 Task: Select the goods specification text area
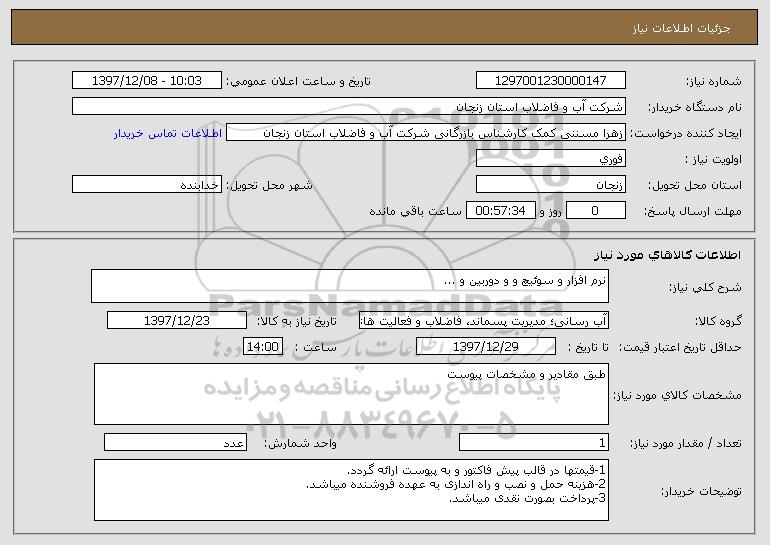(x=351, y=394)
